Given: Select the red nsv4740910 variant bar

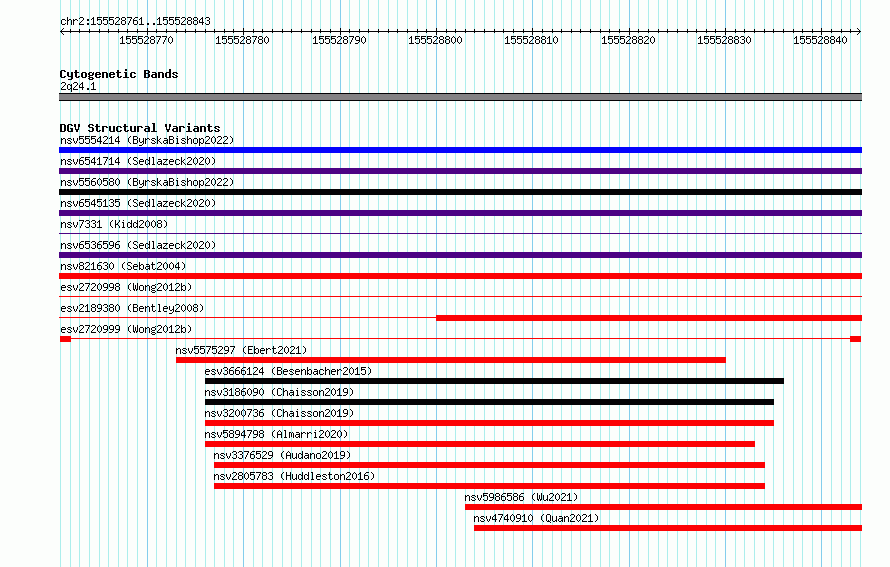Looking at the screenshot, I should tap(668, 528).
